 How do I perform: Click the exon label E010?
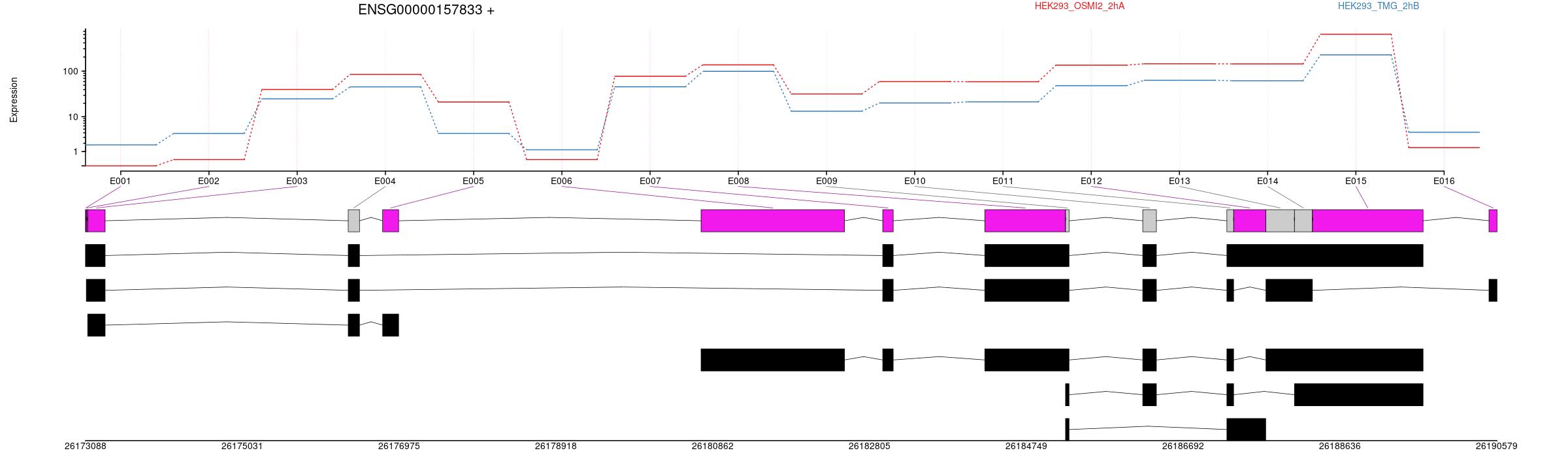point(915,181)
